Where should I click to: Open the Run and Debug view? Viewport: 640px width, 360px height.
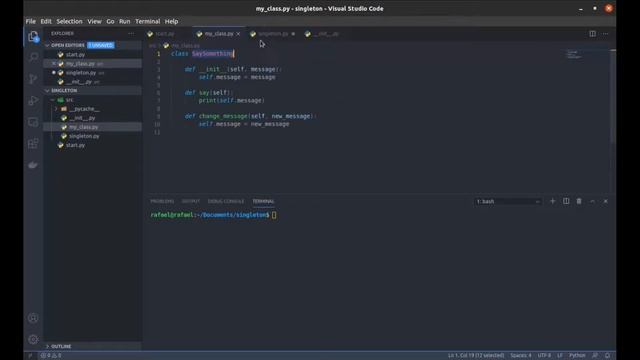coord(33,100)
